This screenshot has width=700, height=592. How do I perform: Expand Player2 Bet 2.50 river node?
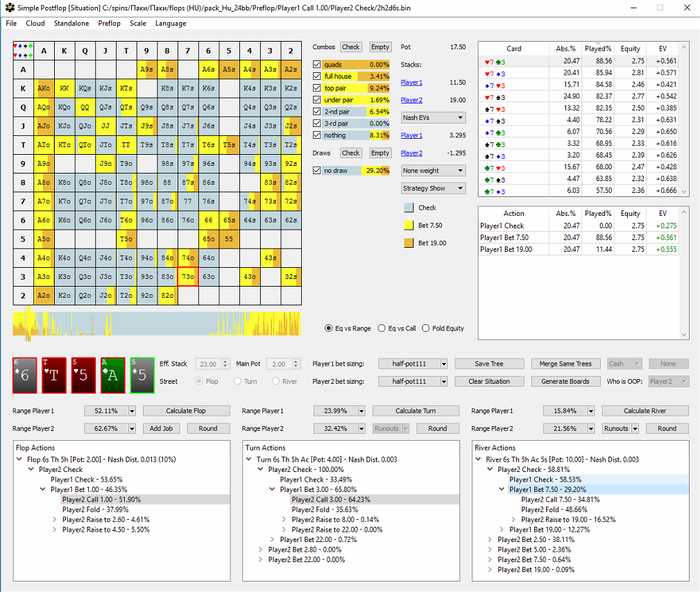[x=490, y=539]
